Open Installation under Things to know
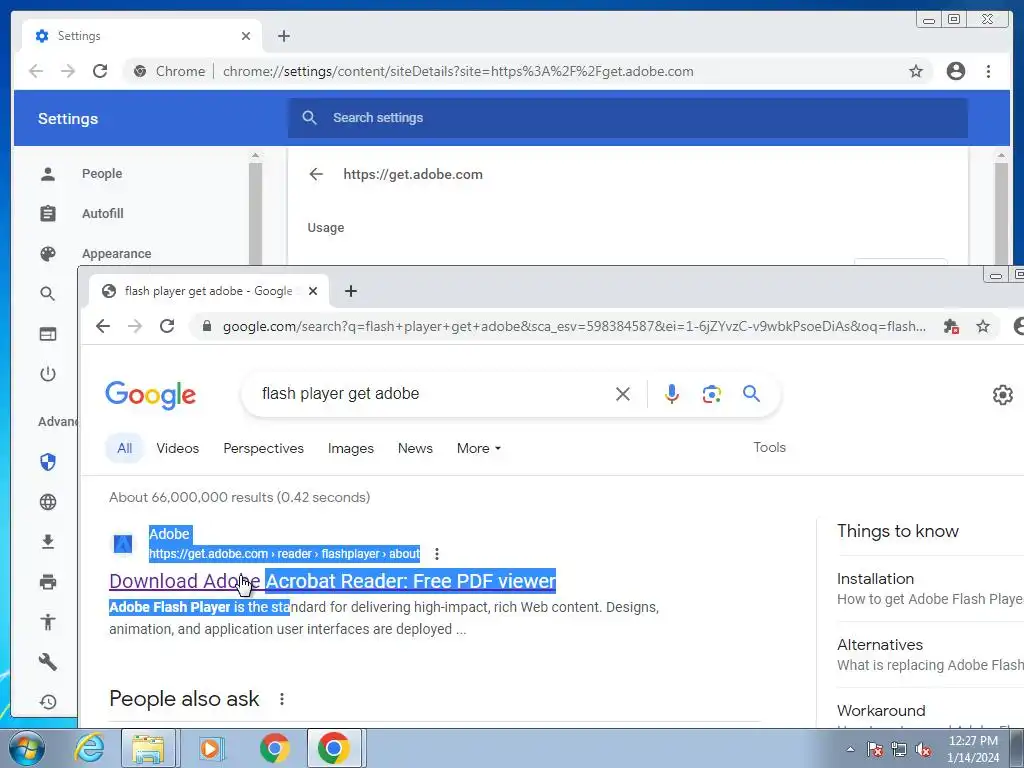Screen dimensions: 1024x768 coord(875,579)
